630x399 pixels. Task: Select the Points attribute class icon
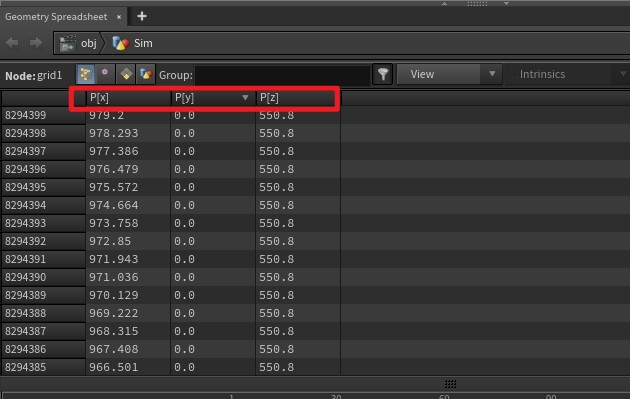[86, 74]
